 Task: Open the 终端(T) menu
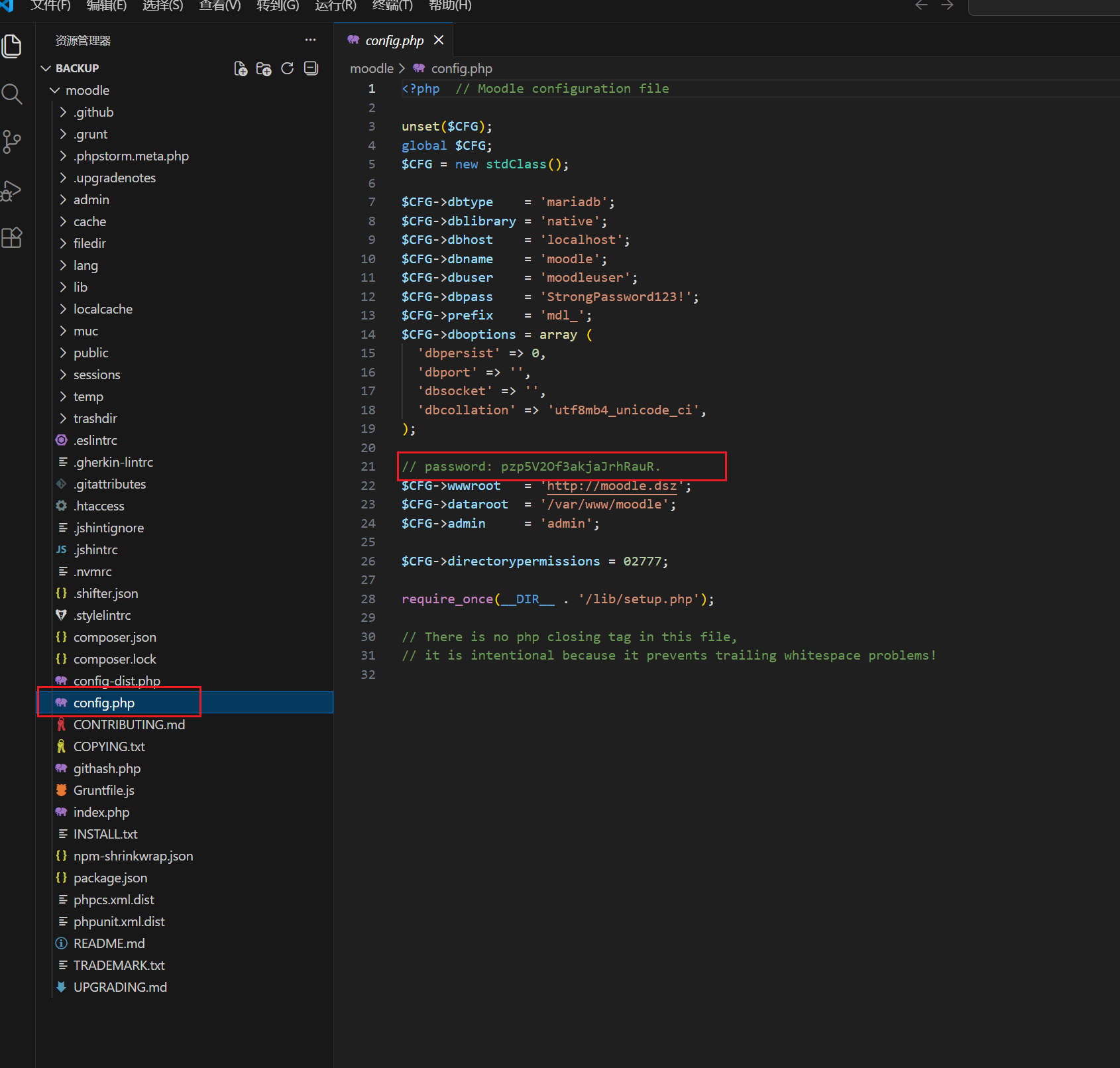click(x=392, y=6)
